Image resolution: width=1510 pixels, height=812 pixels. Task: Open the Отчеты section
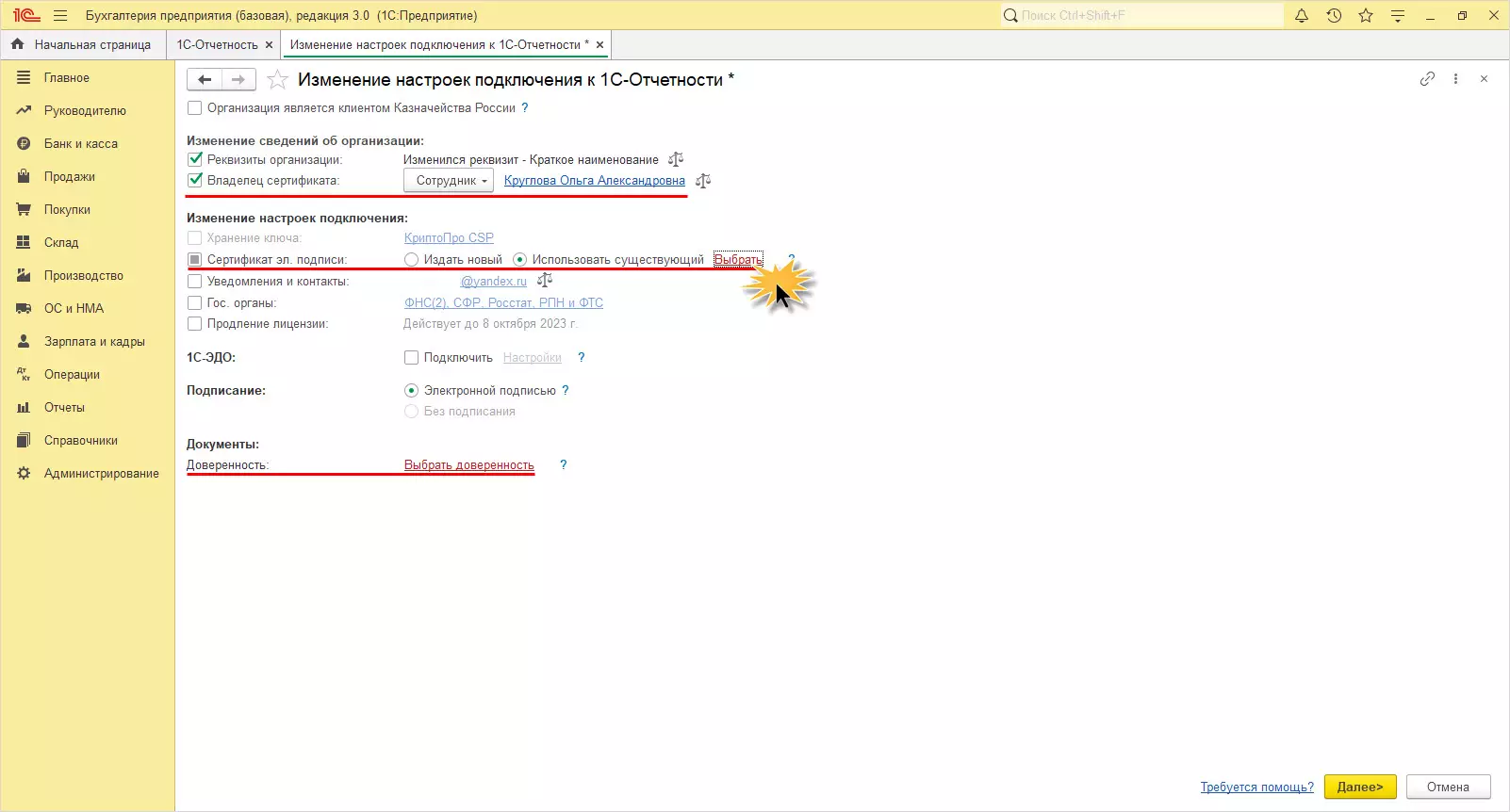pyautogui.click(x=87, y=408)
